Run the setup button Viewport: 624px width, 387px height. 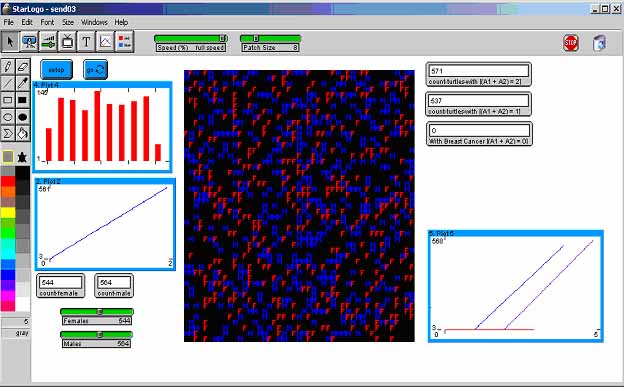pyautogui.click(x=56, y=70)
